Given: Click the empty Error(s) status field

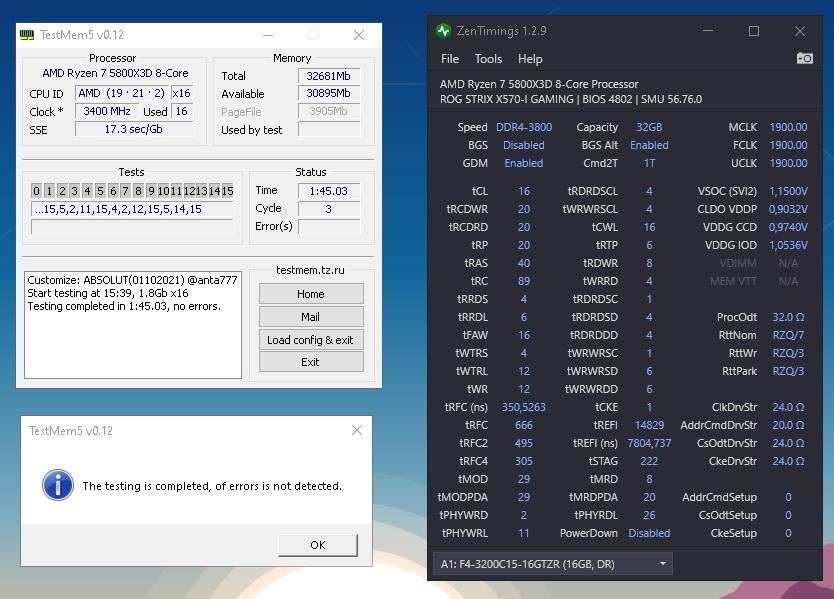Looking at the screenshot, I should click(328, 227).
